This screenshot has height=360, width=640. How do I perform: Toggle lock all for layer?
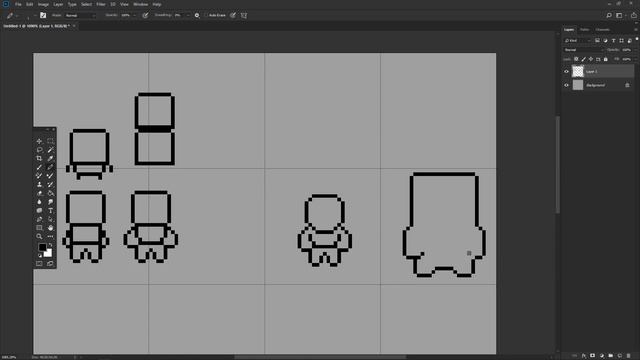606,59
